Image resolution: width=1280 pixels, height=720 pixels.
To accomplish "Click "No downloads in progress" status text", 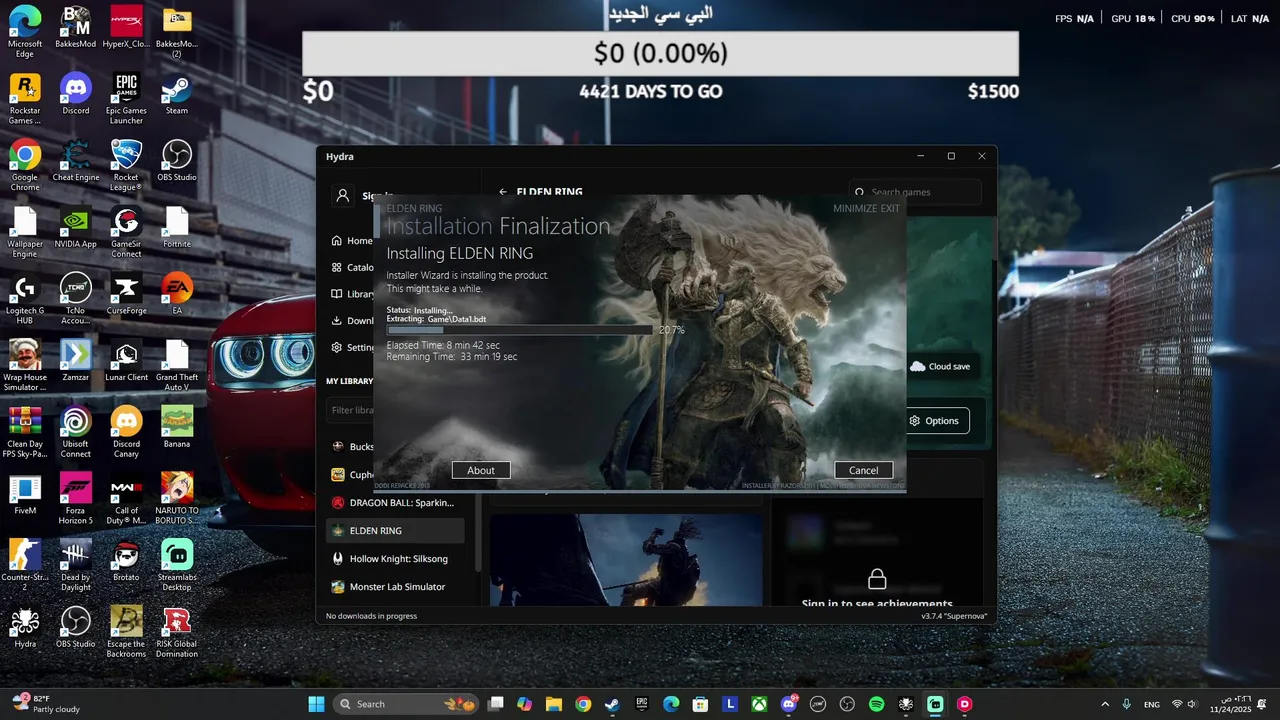I will click(371, 616).
